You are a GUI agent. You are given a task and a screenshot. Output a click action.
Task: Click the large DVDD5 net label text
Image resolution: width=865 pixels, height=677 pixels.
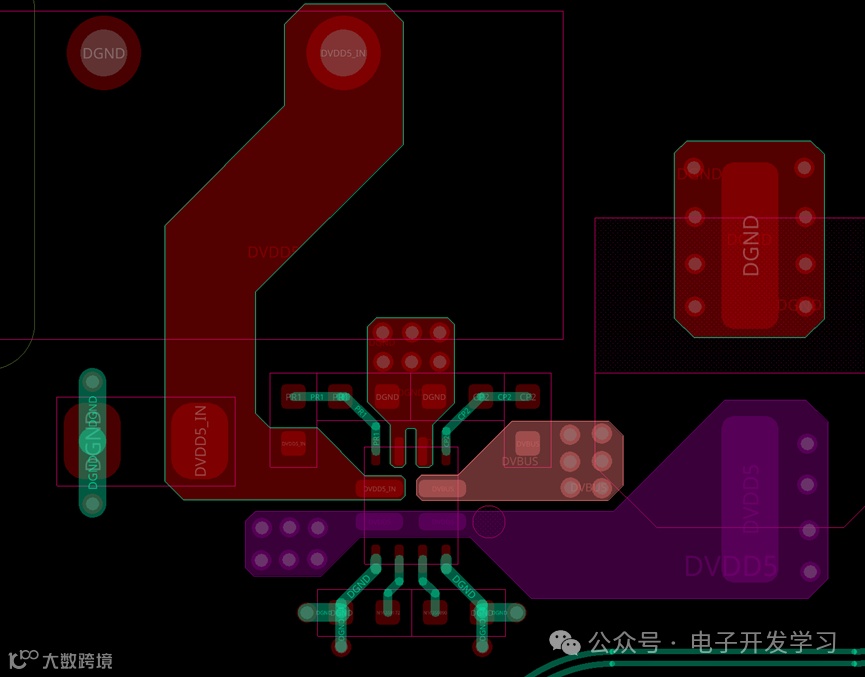tap(731, 567)
